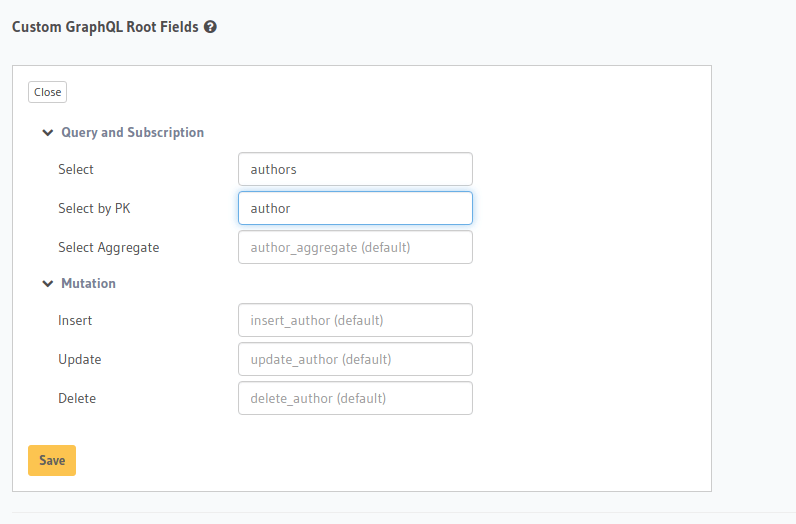Screen dimensions: 796x524
Task: Click the insert_author default input field
Action: point(355,320)
